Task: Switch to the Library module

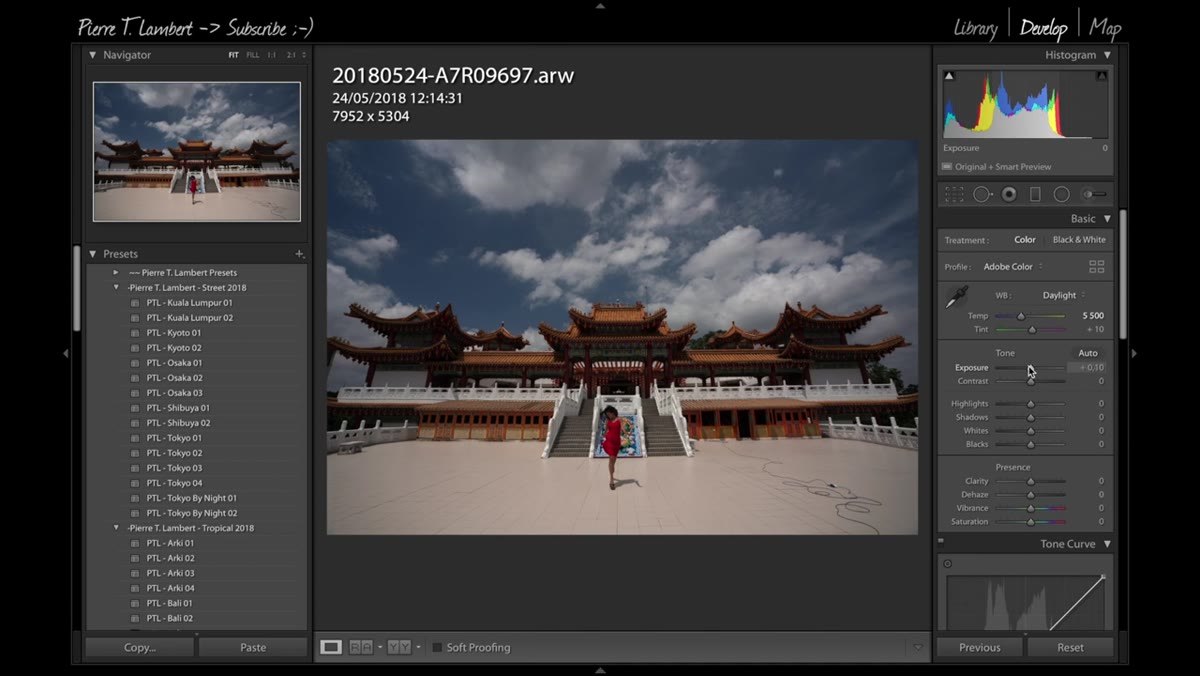Action: [x=975, y=27]
